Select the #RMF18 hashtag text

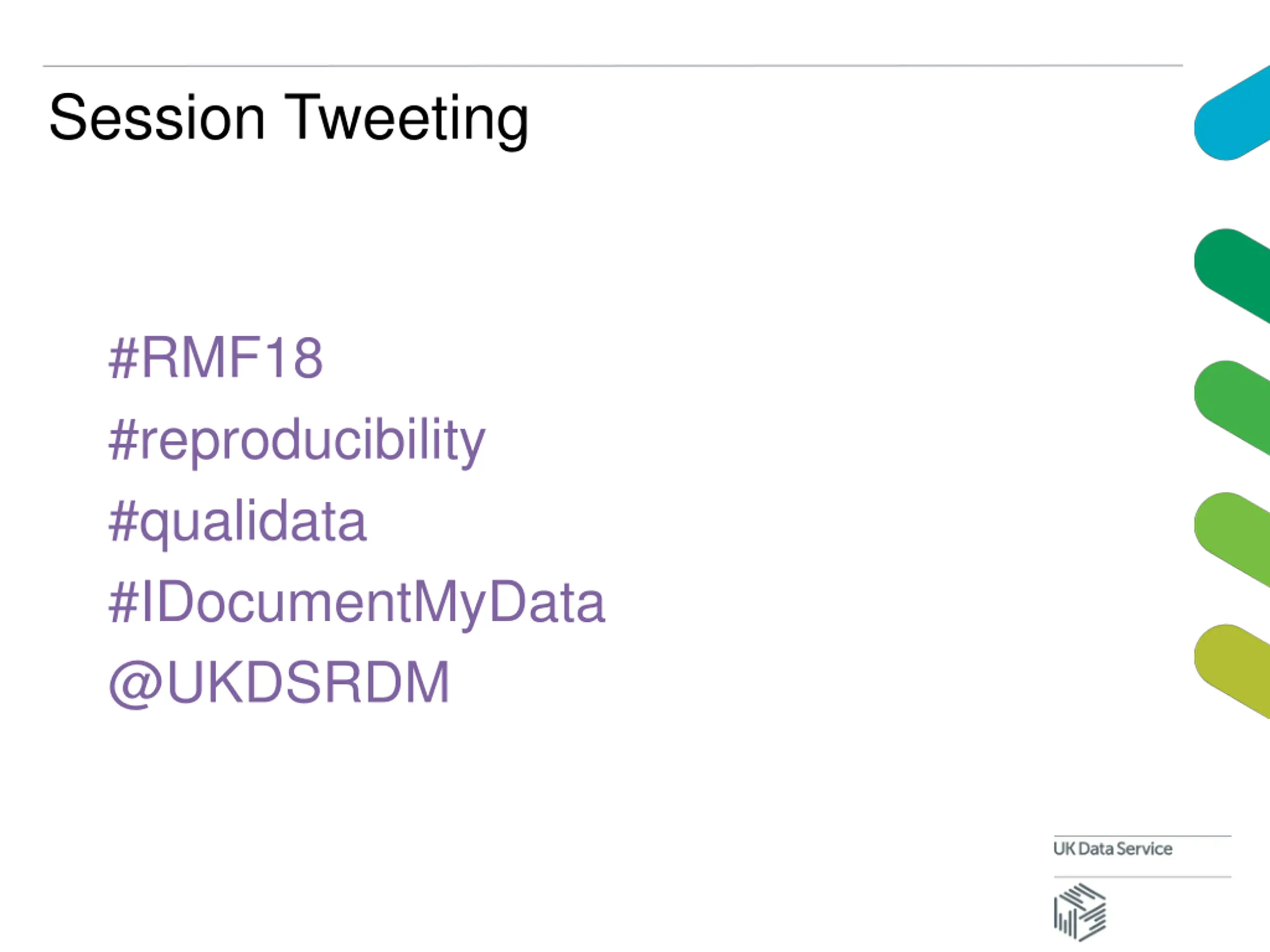coord(216,357)
